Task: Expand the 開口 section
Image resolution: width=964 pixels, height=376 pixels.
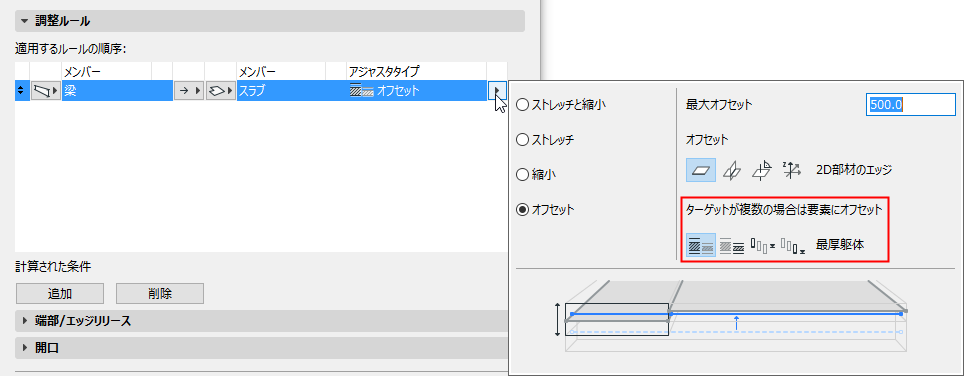Action: [25, 348]
